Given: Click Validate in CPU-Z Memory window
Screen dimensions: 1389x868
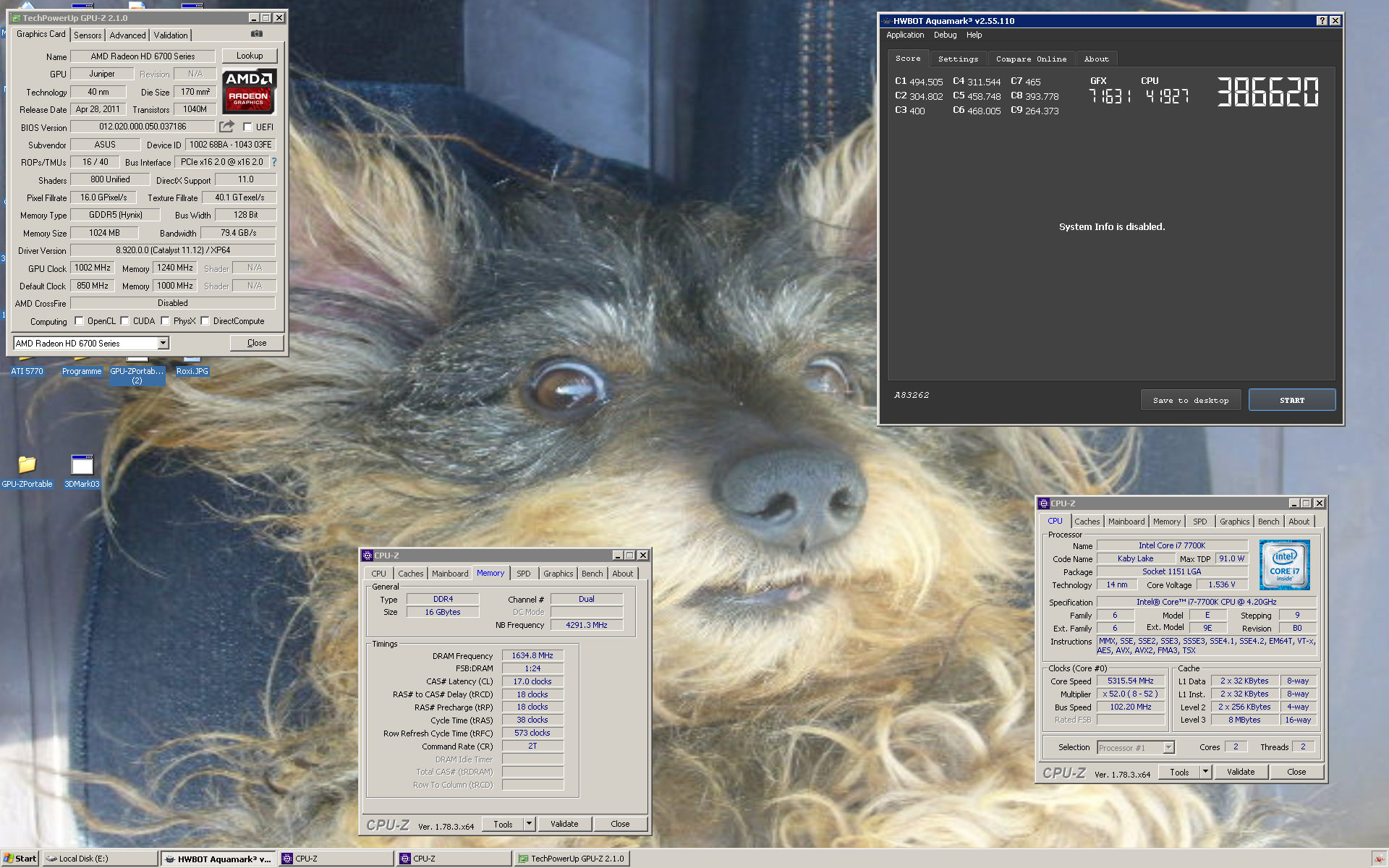Looking at the screenshot, I should pyautogui.click(x=564, y=824).
